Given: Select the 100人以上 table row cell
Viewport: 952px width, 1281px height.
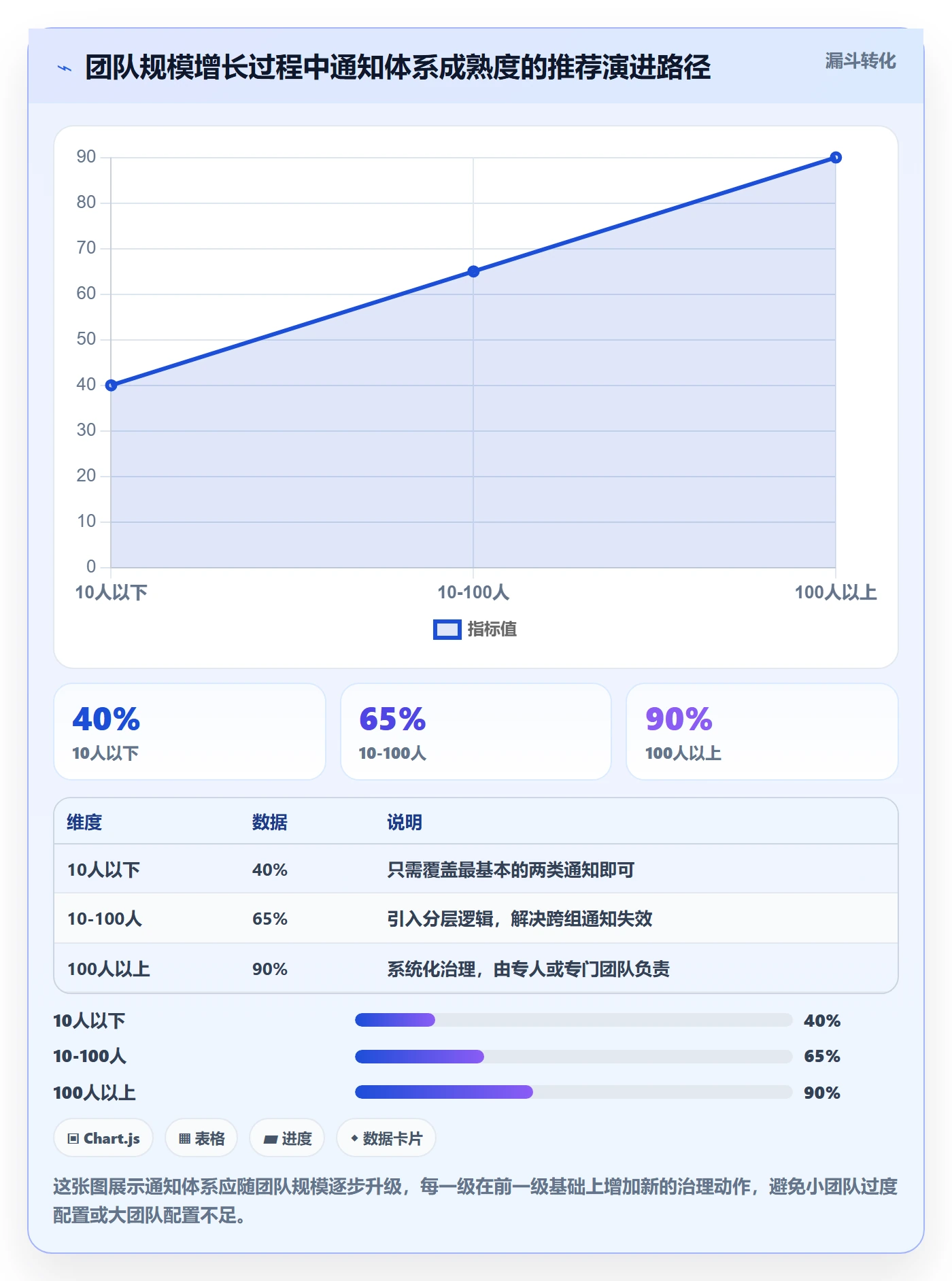Looking at the screenshot, I should pyautogui.click(x=109, y=969).
